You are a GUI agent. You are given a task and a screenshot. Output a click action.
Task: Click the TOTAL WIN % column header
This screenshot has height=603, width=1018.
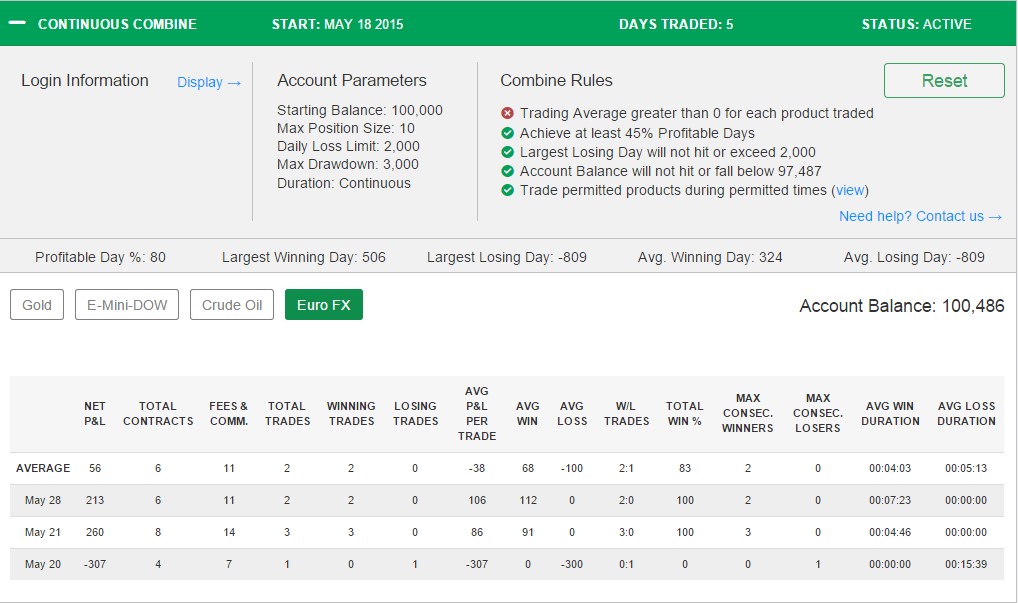point(684,413)
